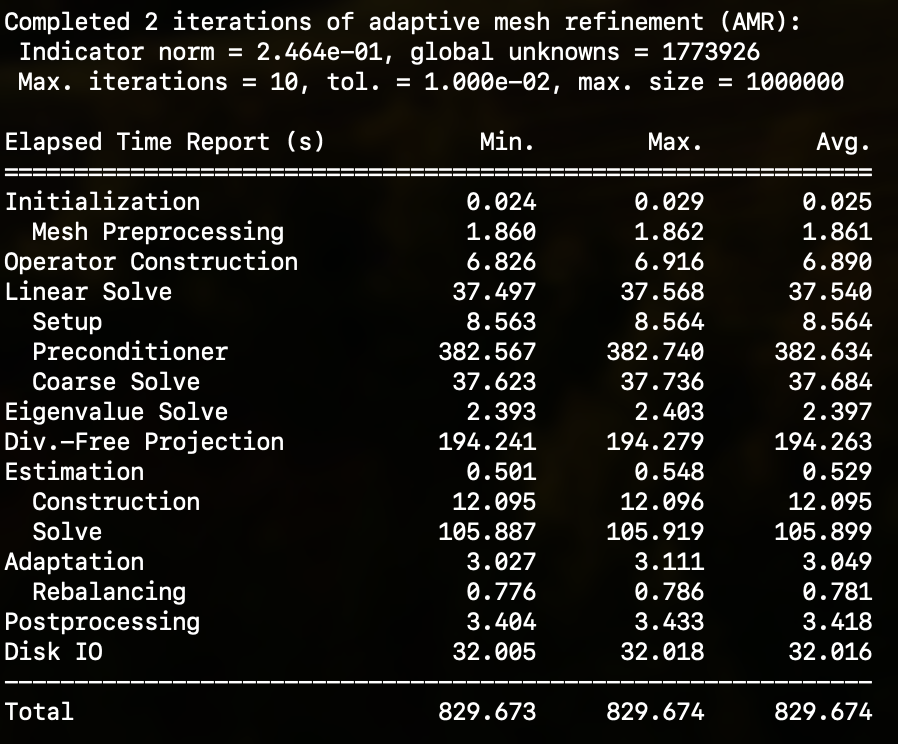Click the Rebalancing row label
Image resolution: width=898 pixels, height=744 pixels.
tap(109, 592)
